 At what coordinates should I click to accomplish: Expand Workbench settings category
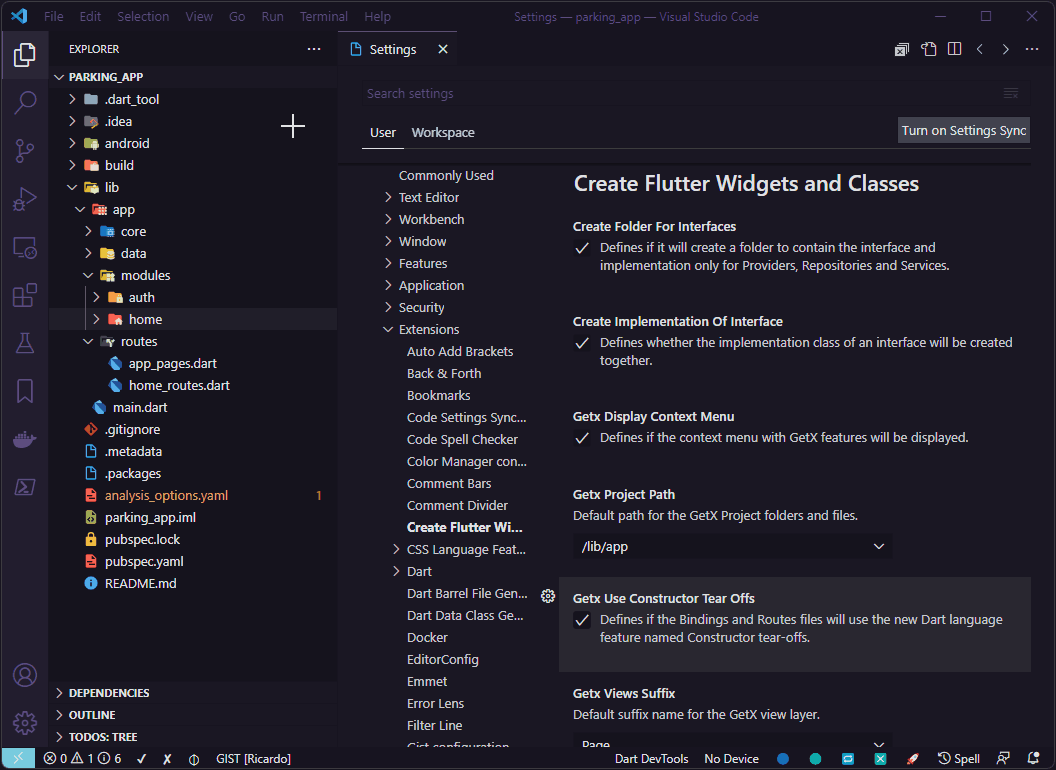pyautogui.click(x=388, y=219)
